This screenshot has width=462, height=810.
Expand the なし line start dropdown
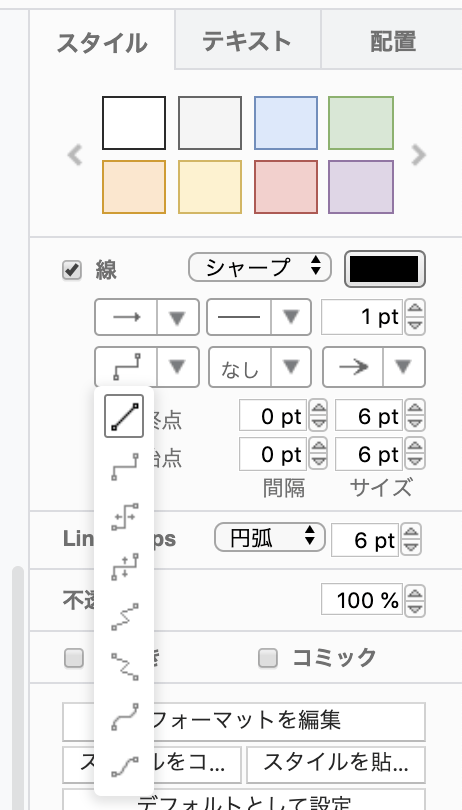coord(259,367)
